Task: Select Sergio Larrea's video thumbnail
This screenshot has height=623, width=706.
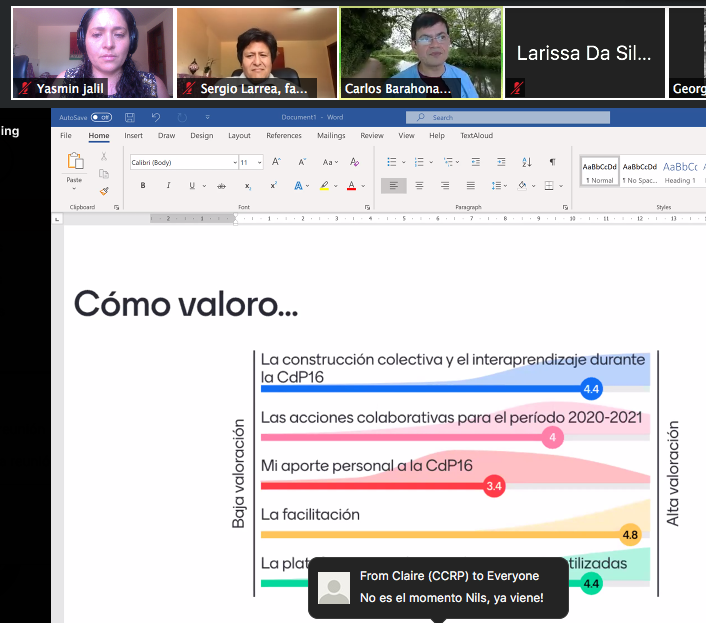Action: pyautogui.click(x=255, y=53)
